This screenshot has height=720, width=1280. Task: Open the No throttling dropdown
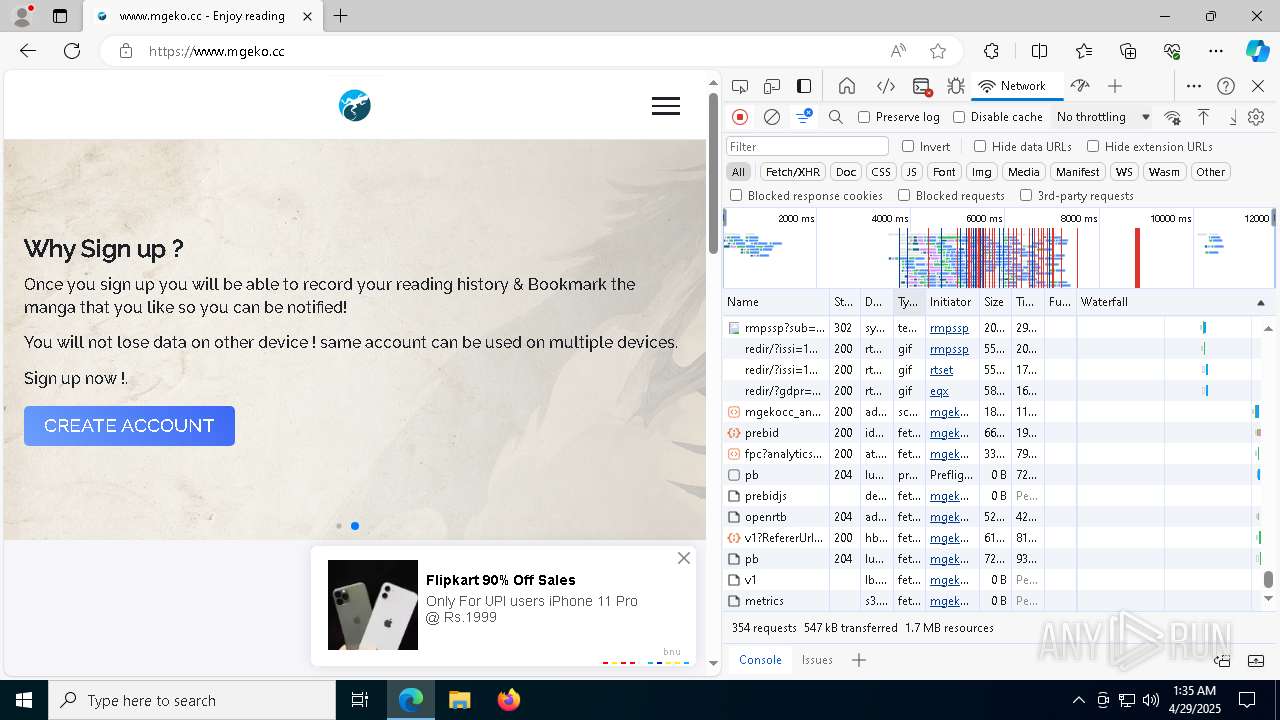(1103, 117)
